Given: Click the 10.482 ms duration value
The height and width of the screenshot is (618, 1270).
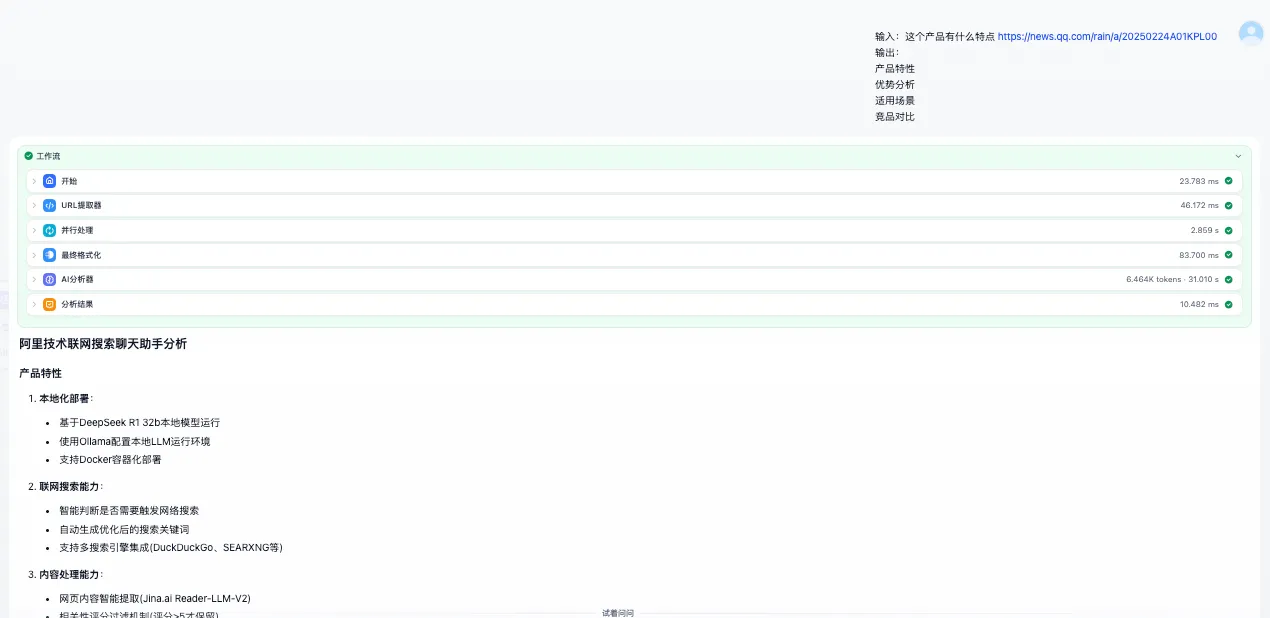Looking at the screenshot, I should (1199, 304).
